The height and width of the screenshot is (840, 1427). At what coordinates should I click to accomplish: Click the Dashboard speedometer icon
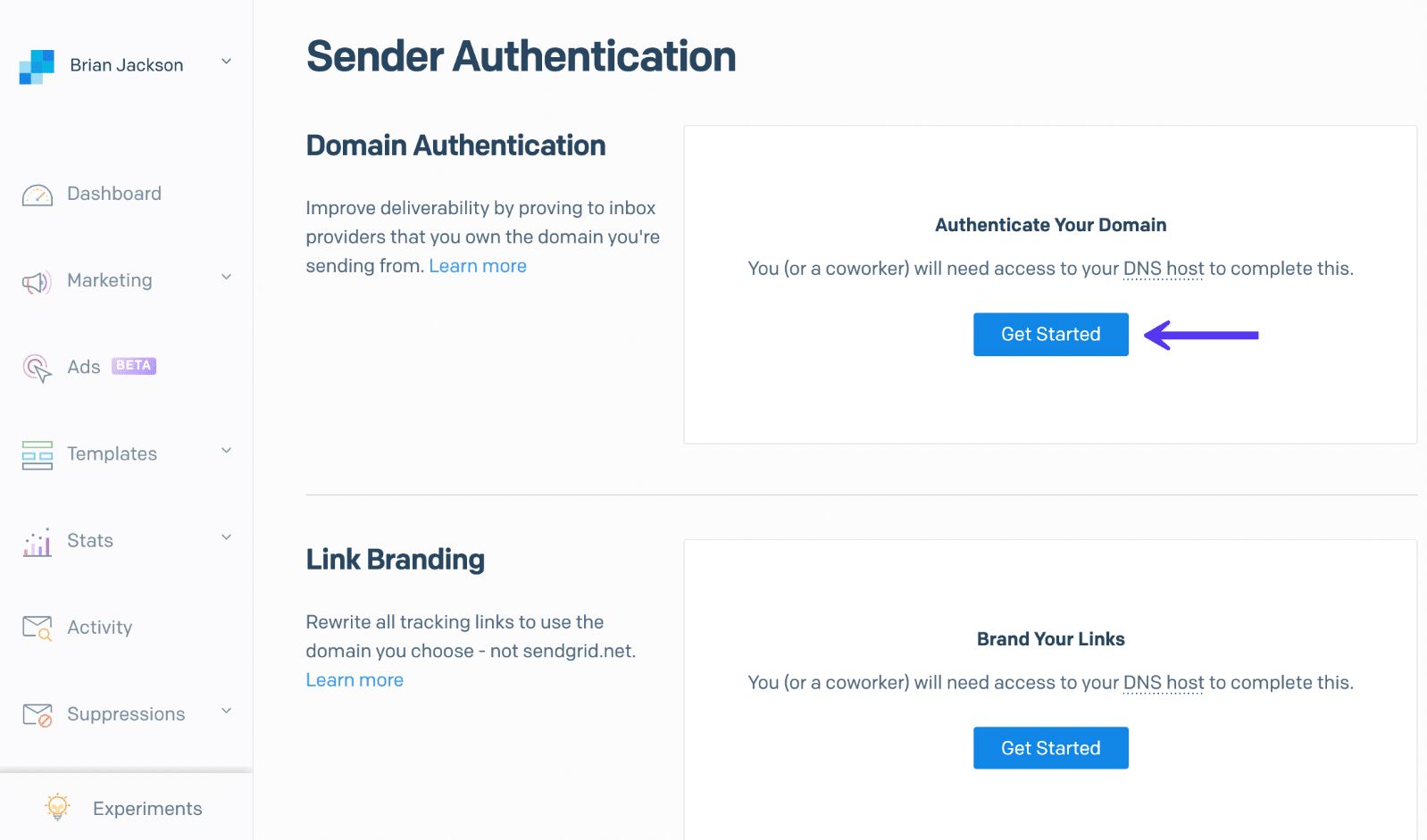pyautogui.click(x=36, y=193)
